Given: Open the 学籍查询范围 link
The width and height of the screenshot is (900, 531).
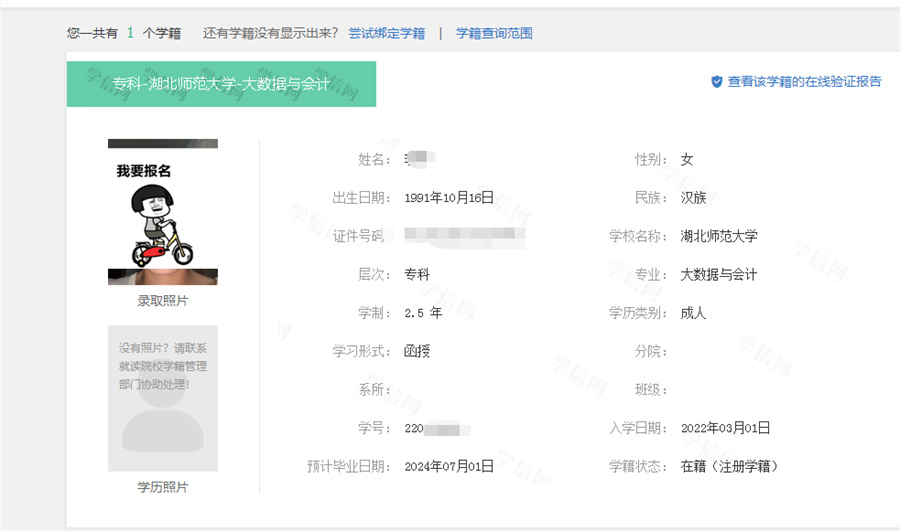Looking at the screenshot, I should point(494,33).
